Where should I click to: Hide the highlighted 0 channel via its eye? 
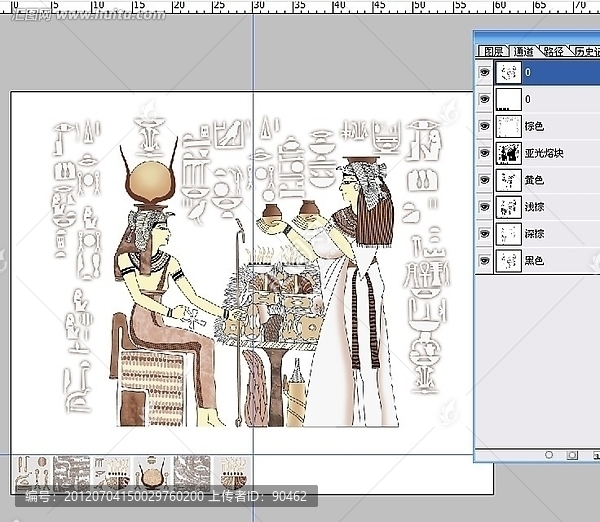coord(484,72)
